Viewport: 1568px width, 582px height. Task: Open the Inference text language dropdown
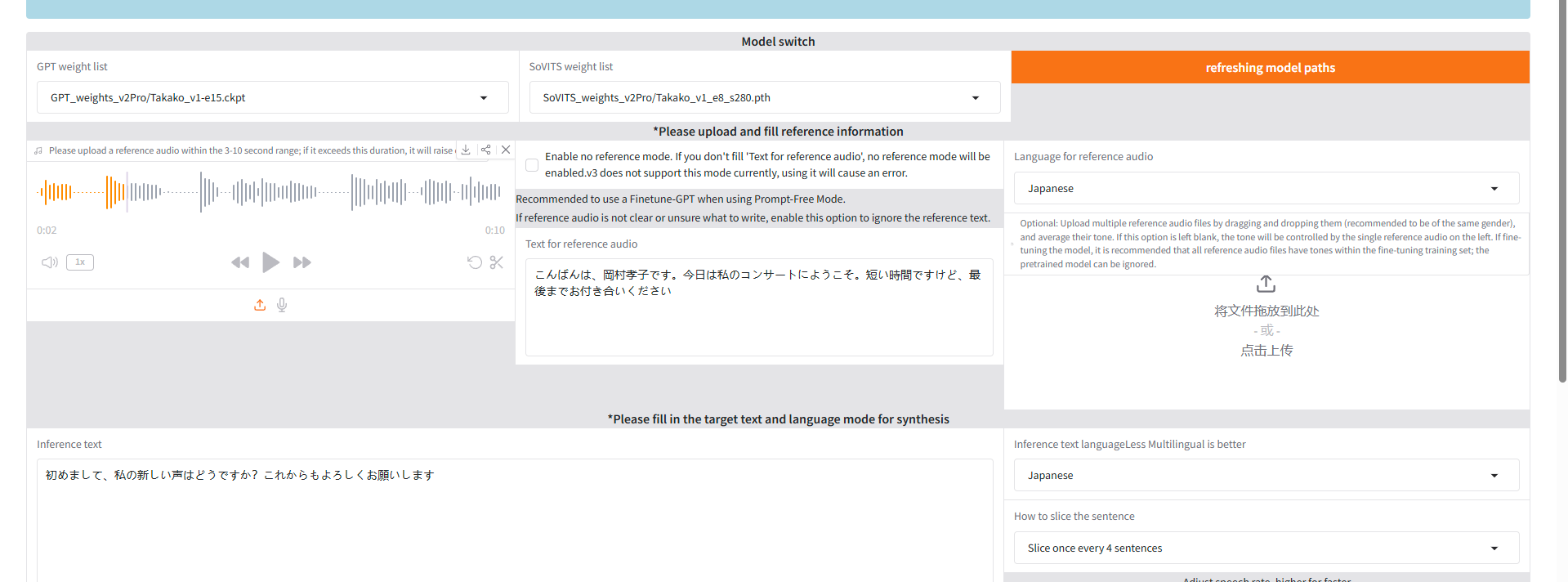pos(1266,475)
